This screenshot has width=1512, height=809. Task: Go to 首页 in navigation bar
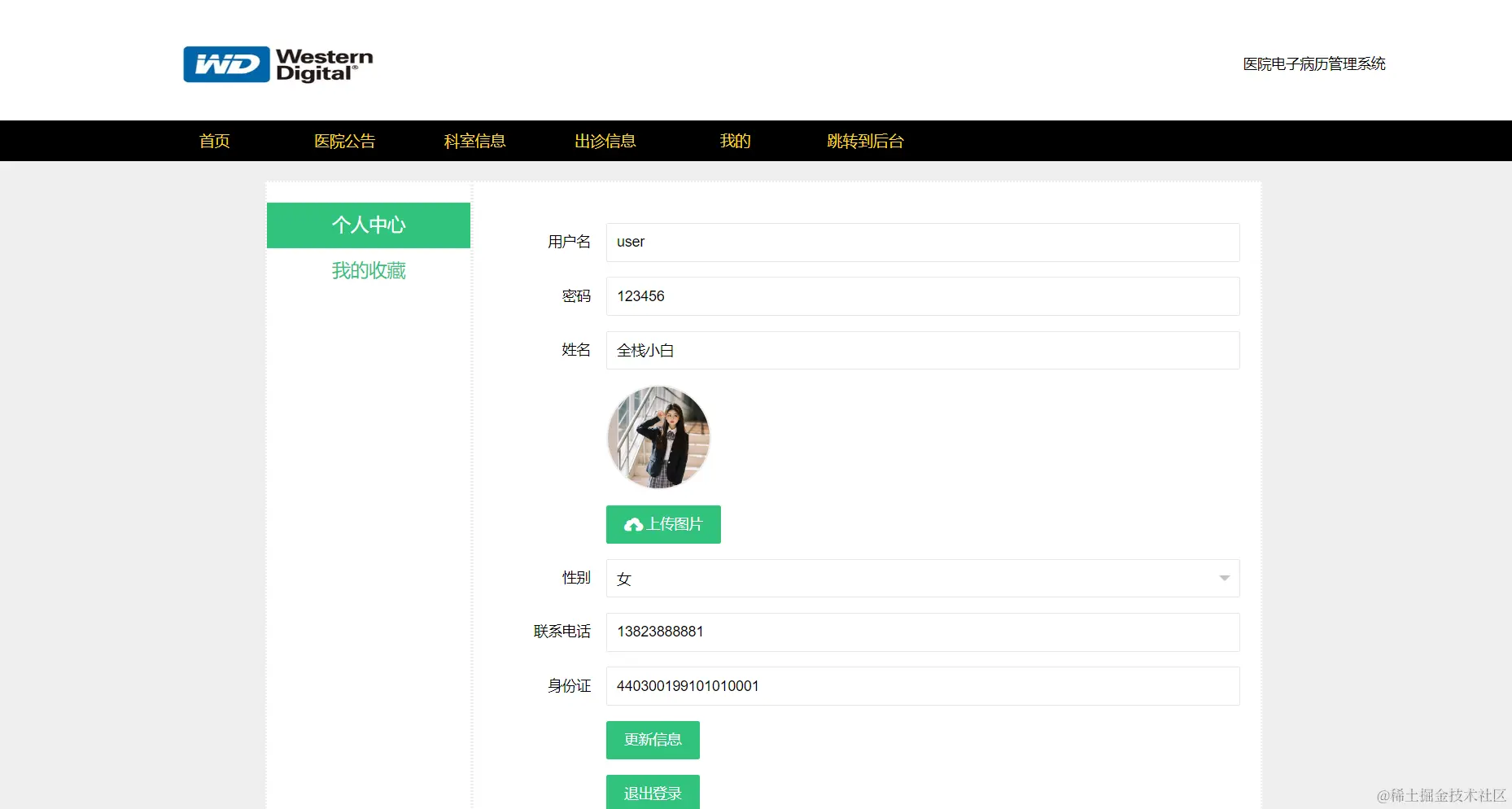215,141
